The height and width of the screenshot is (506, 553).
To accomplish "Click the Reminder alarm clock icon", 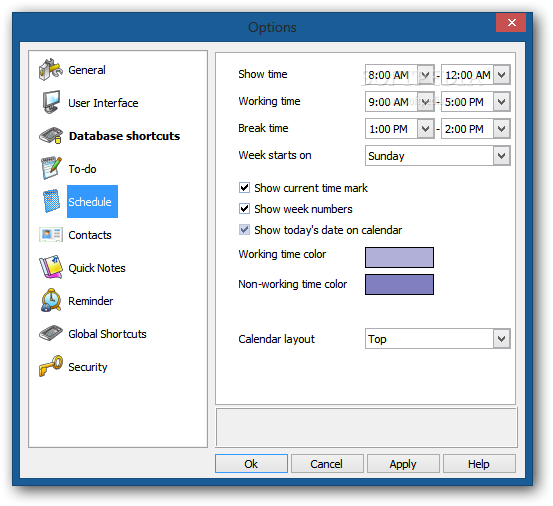I will coord(51,300).
